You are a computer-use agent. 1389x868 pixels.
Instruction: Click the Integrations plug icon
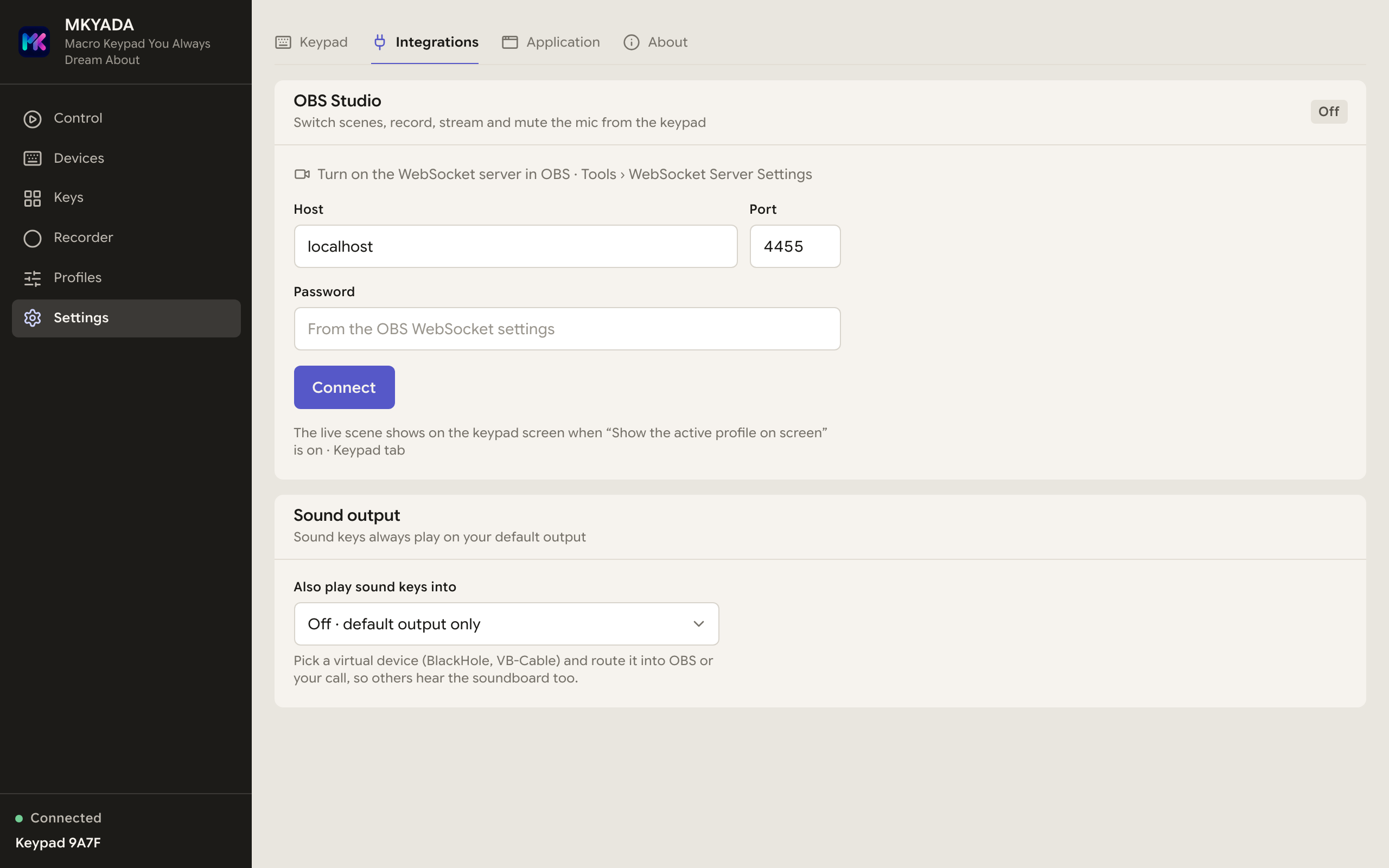pyautogui.click(x=379, y=42)
